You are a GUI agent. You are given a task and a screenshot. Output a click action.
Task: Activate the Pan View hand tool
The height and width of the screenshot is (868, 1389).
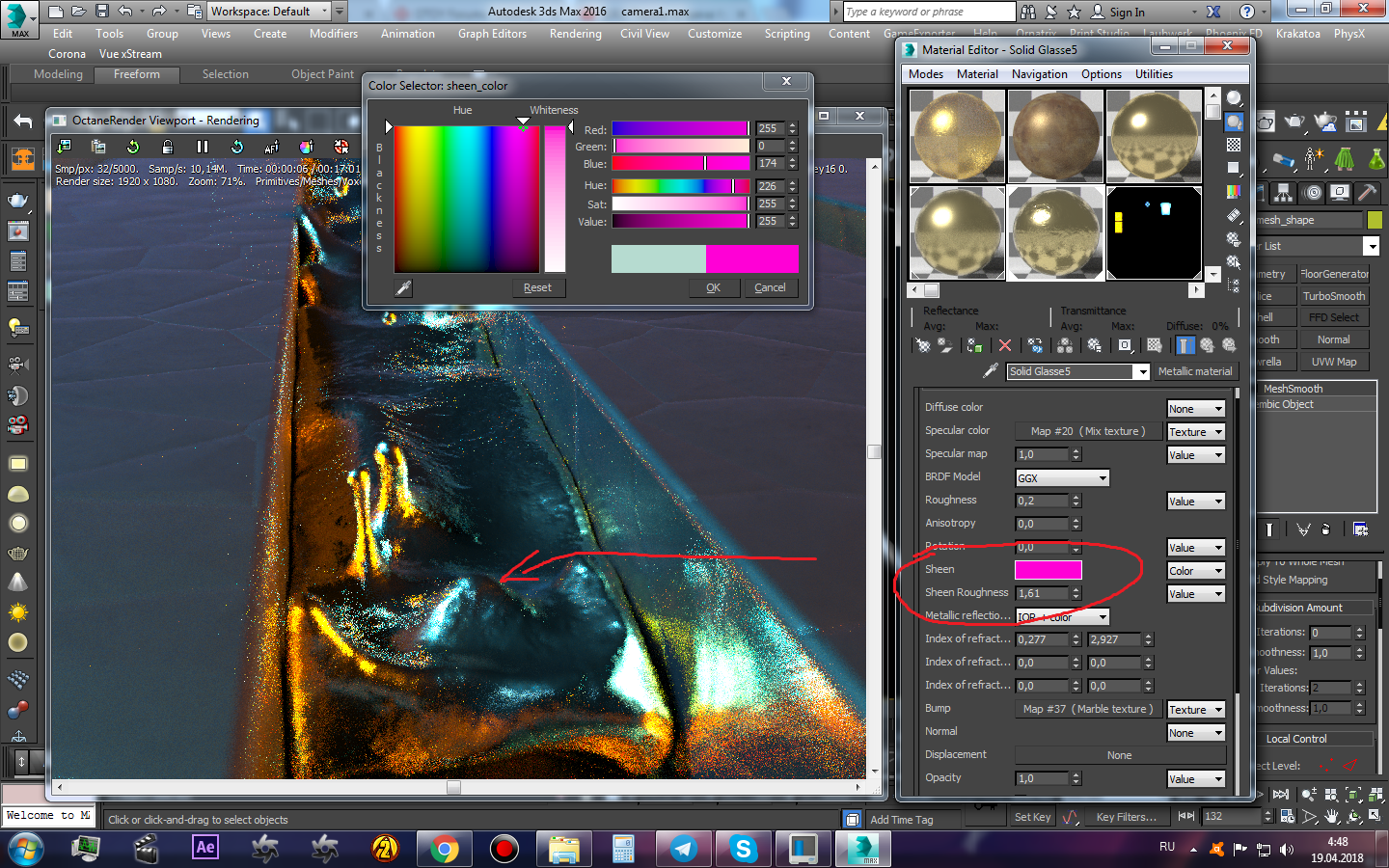(x=1332, y=816)
